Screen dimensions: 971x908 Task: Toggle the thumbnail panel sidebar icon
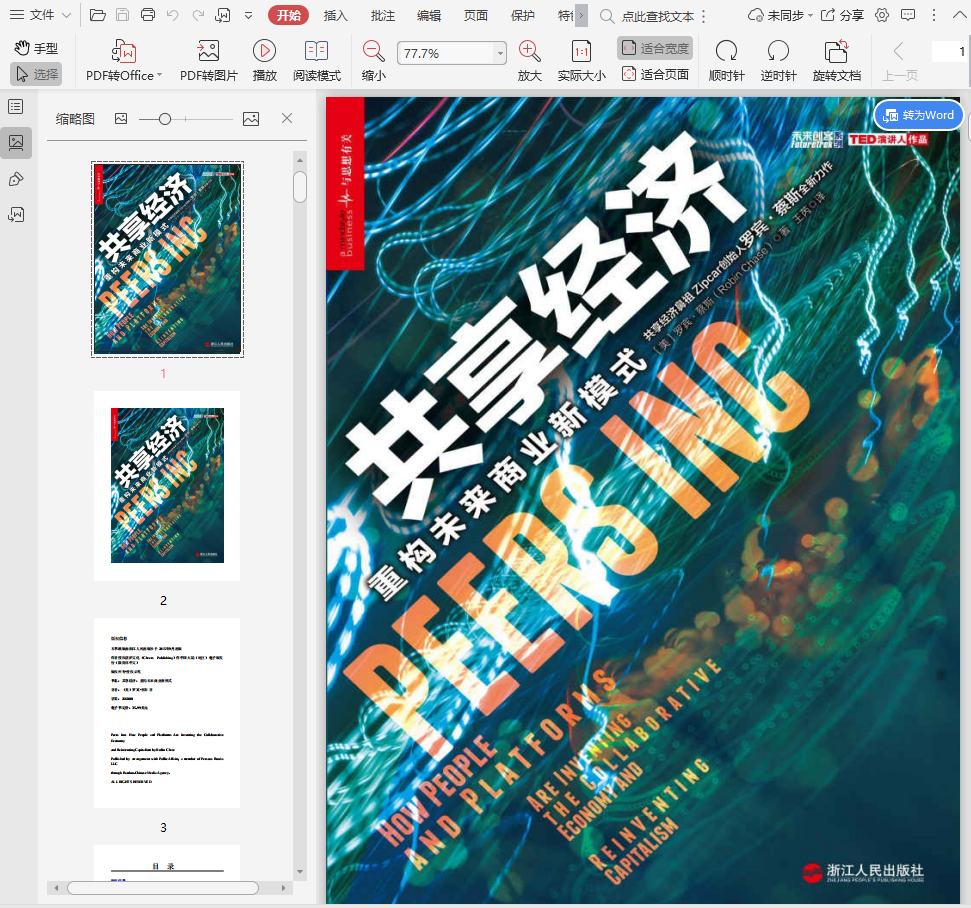tap(16, 143)
